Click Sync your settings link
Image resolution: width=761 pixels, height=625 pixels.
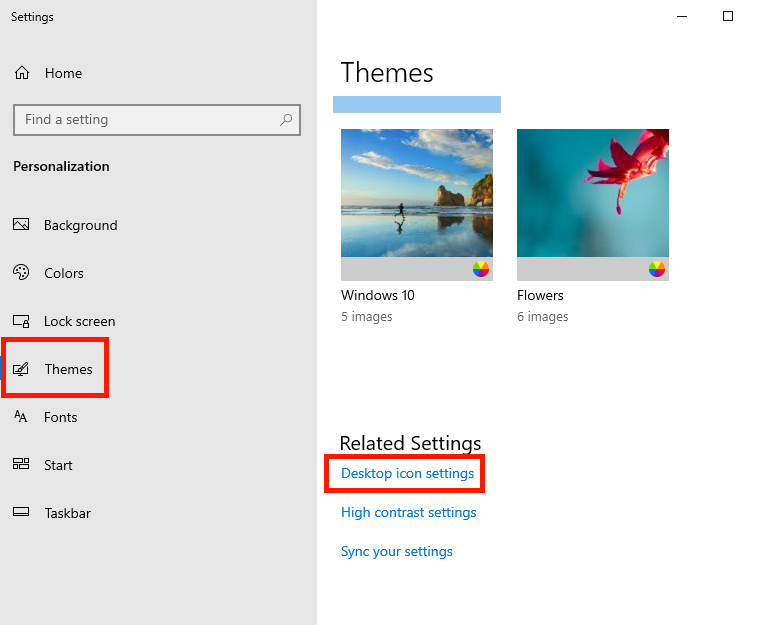(397, 552)
